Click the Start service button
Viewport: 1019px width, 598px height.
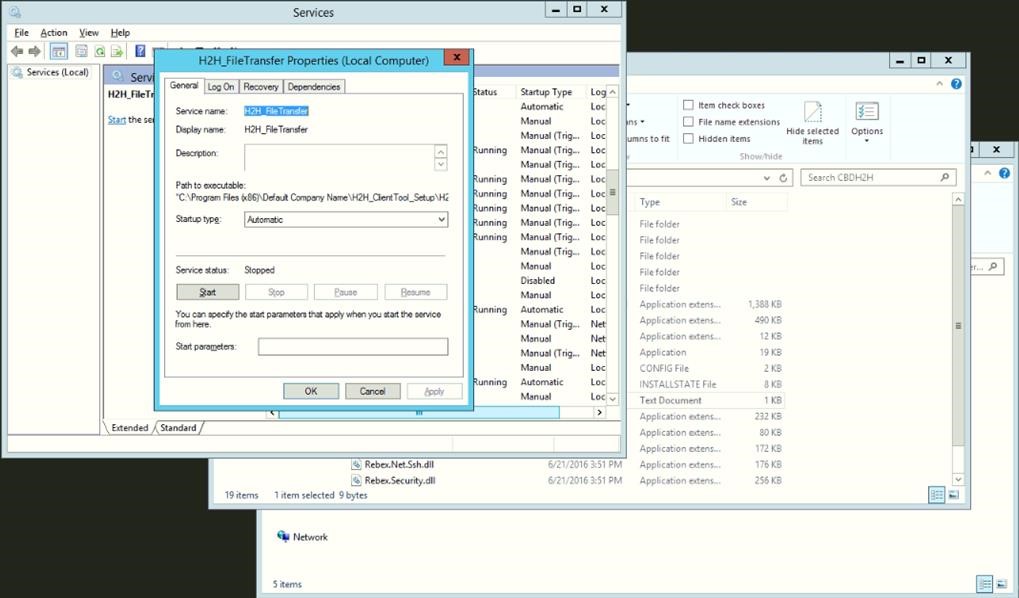coord(208,292)
